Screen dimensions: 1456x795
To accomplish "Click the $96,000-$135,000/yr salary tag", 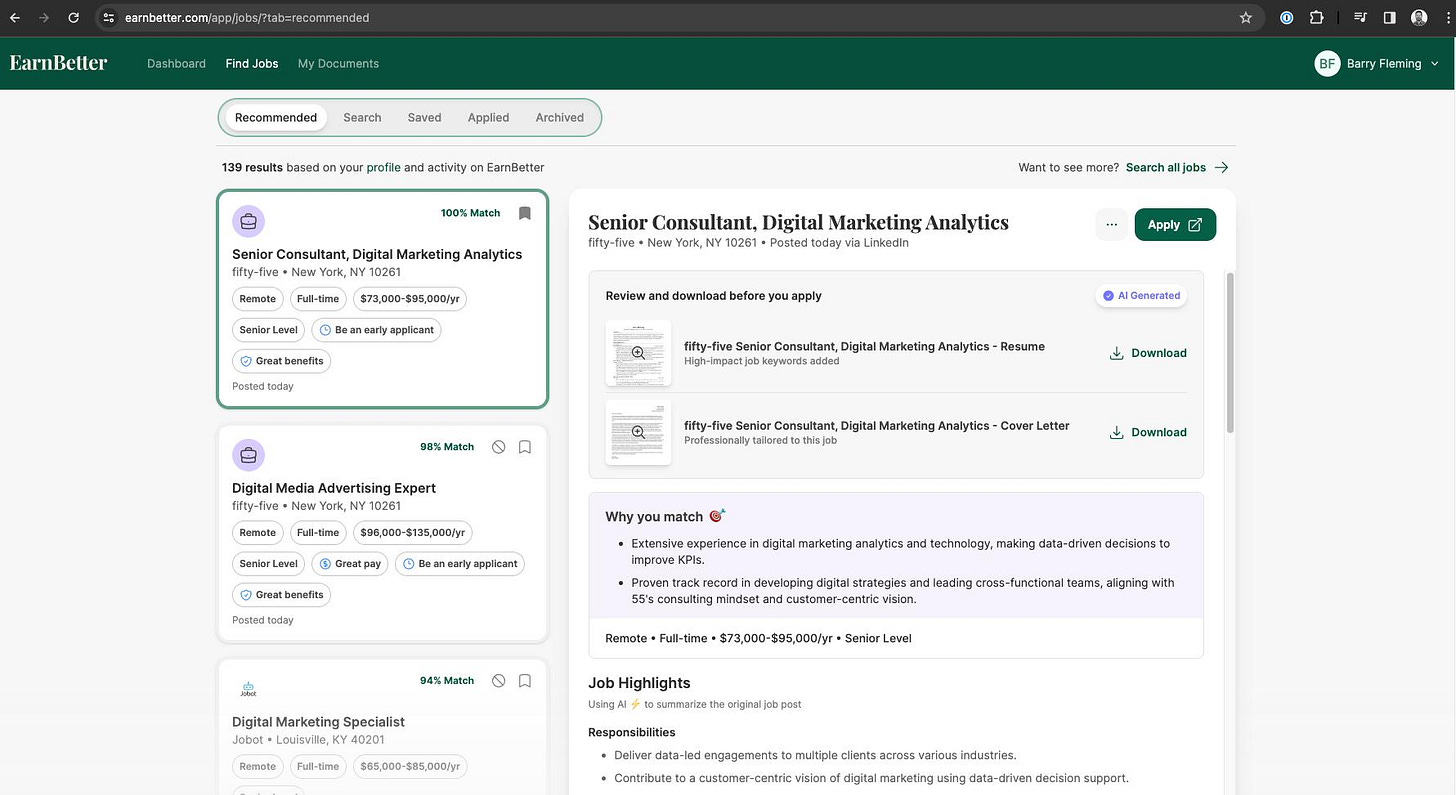I will coord(413,532).
